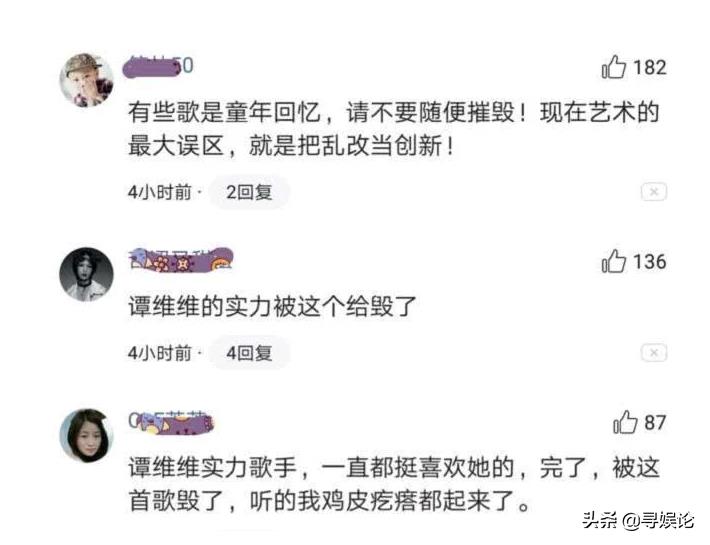Dismiss the comment with the 4回复 button
710x545 pixels.
click(654, 353)
